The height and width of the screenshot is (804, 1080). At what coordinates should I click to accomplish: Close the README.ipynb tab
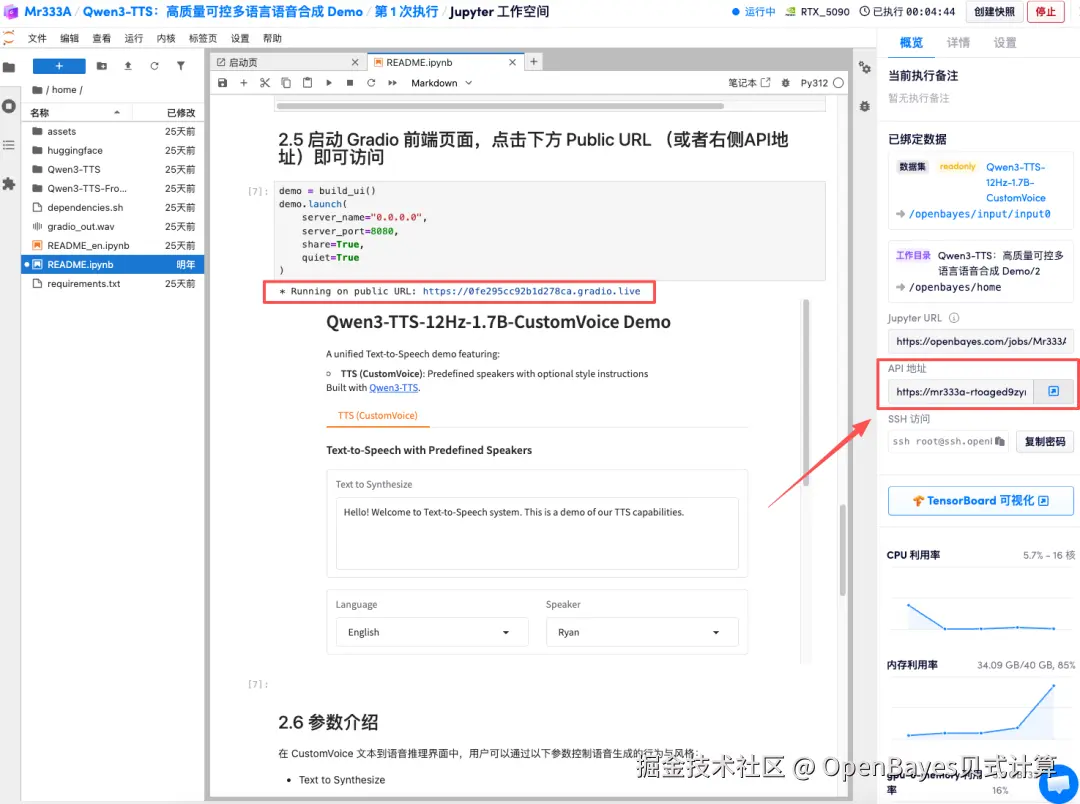point(512,62)
